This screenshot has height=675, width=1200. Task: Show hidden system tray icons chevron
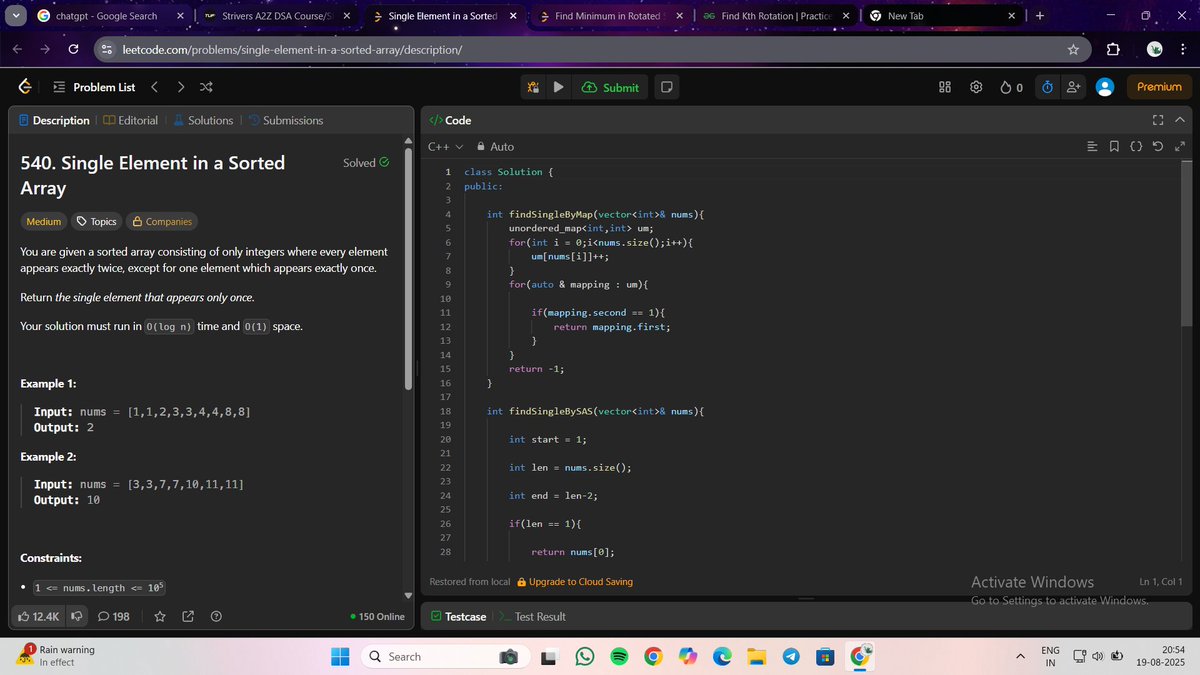coord(1020,656)
